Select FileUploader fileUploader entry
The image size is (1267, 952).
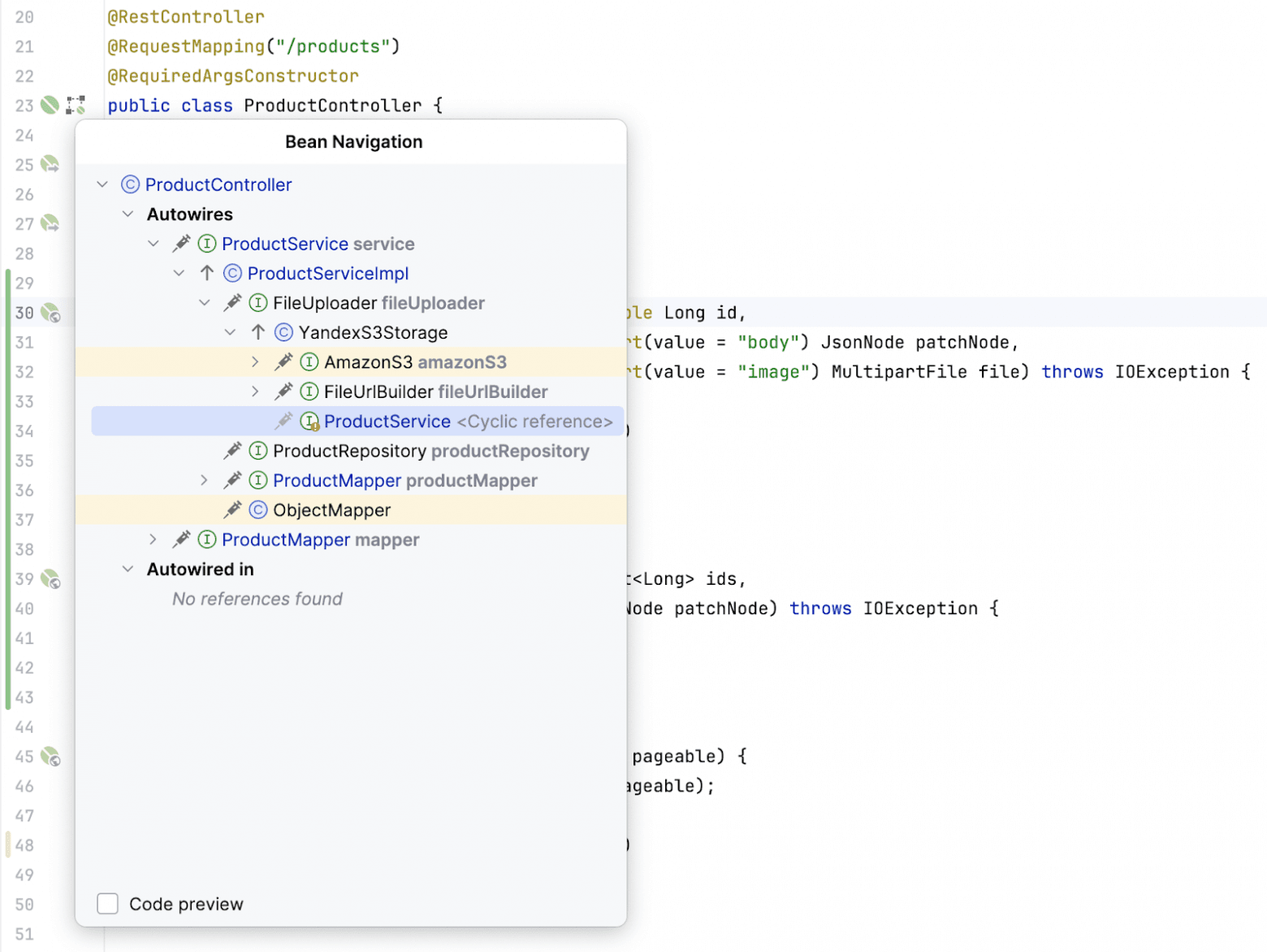click(378, 303)
